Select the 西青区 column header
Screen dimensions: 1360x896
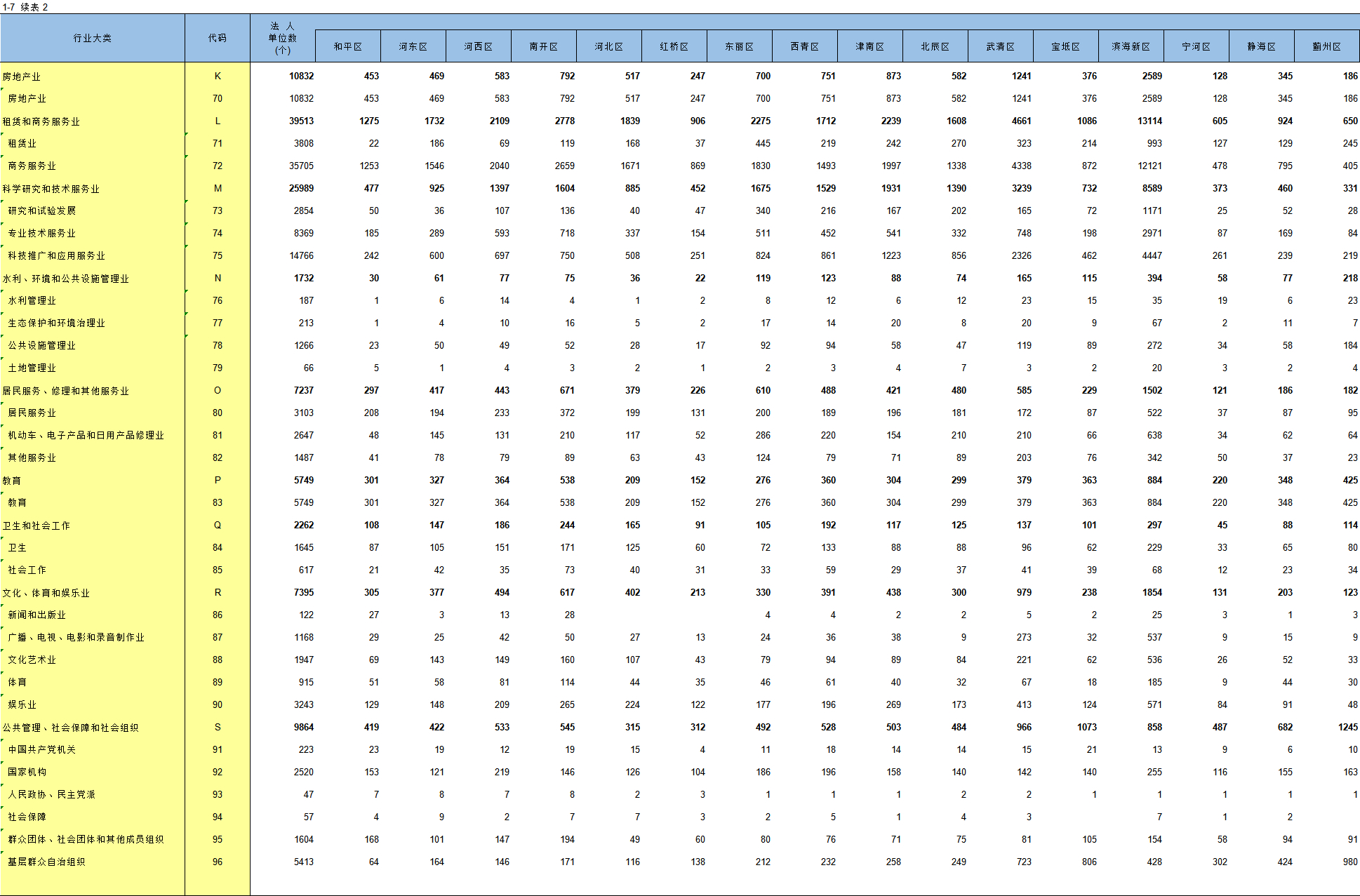point(805,46)
